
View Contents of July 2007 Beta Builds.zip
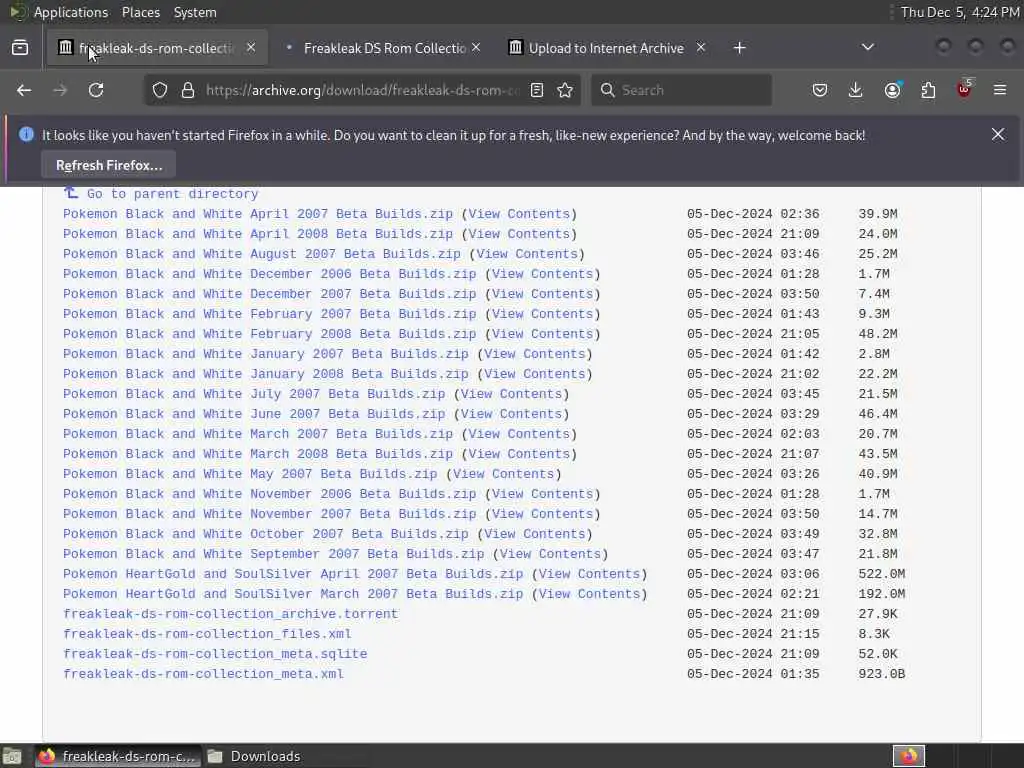coord(511,394)
